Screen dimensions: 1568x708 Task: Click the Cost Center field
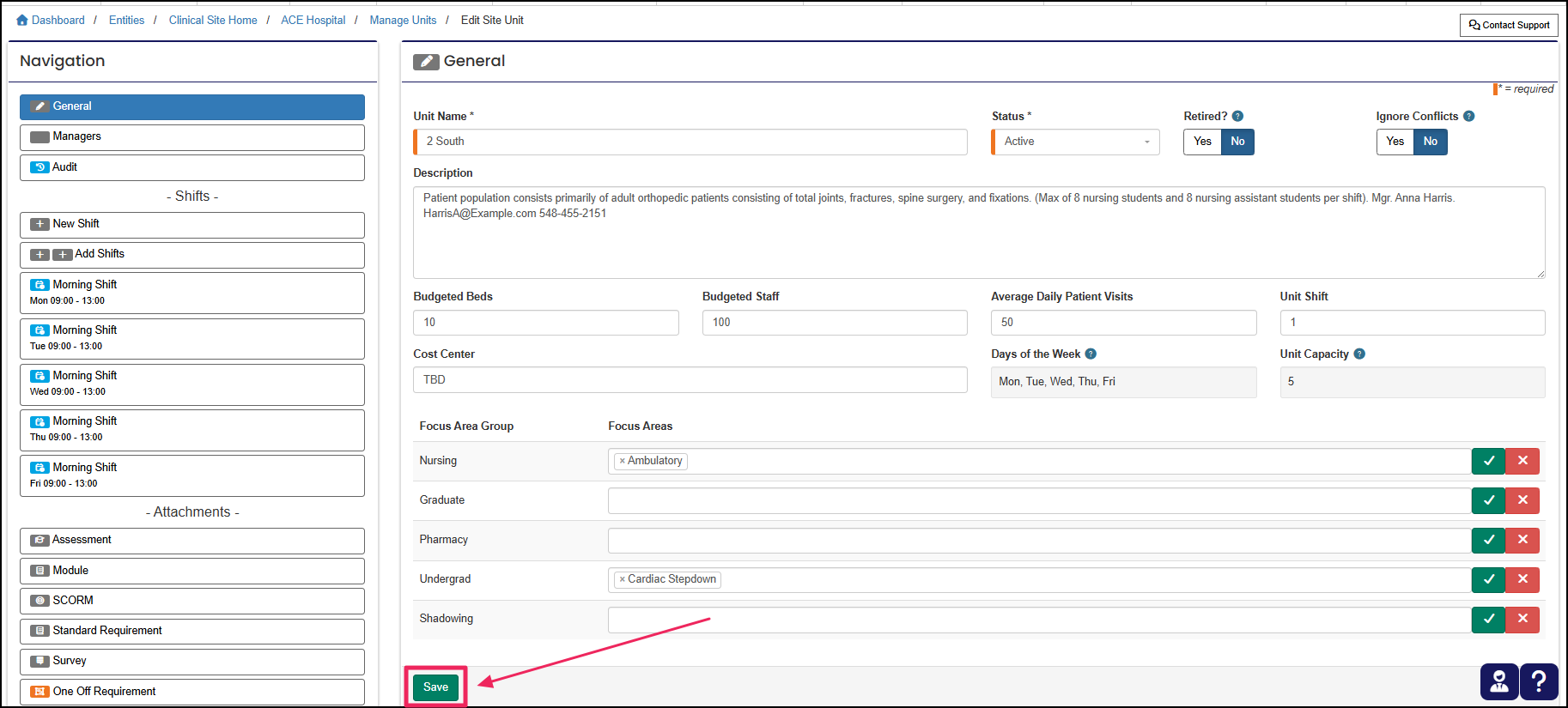pos(690,380)
